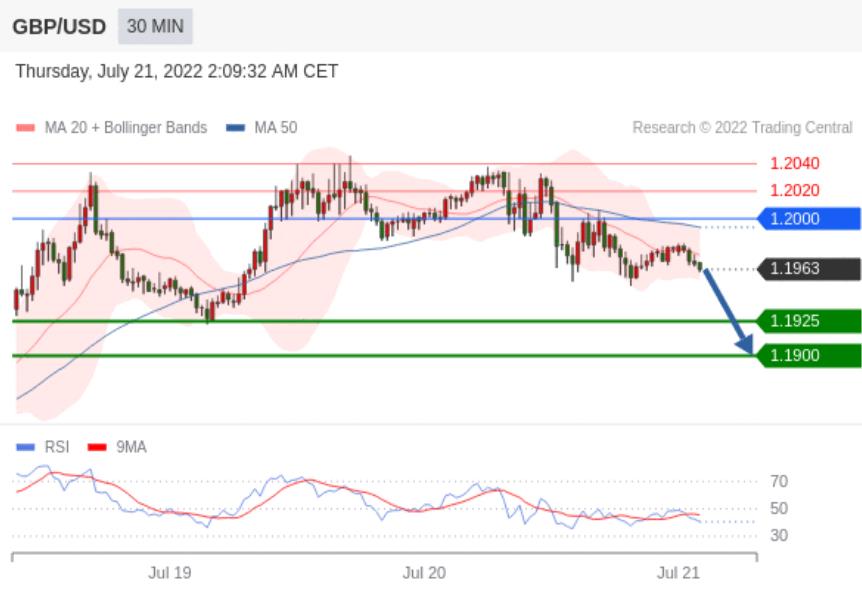Screen dimensions: 862x590
Task: Click the MA 20 + Bollinger Bands legend label
Action: pos(126,128)
